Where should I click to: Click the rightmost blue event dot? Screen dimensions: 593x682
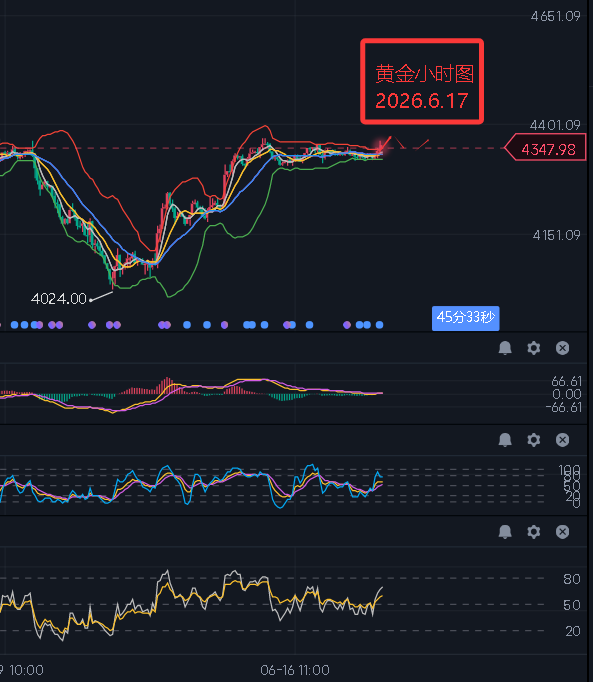coord(379,324)
